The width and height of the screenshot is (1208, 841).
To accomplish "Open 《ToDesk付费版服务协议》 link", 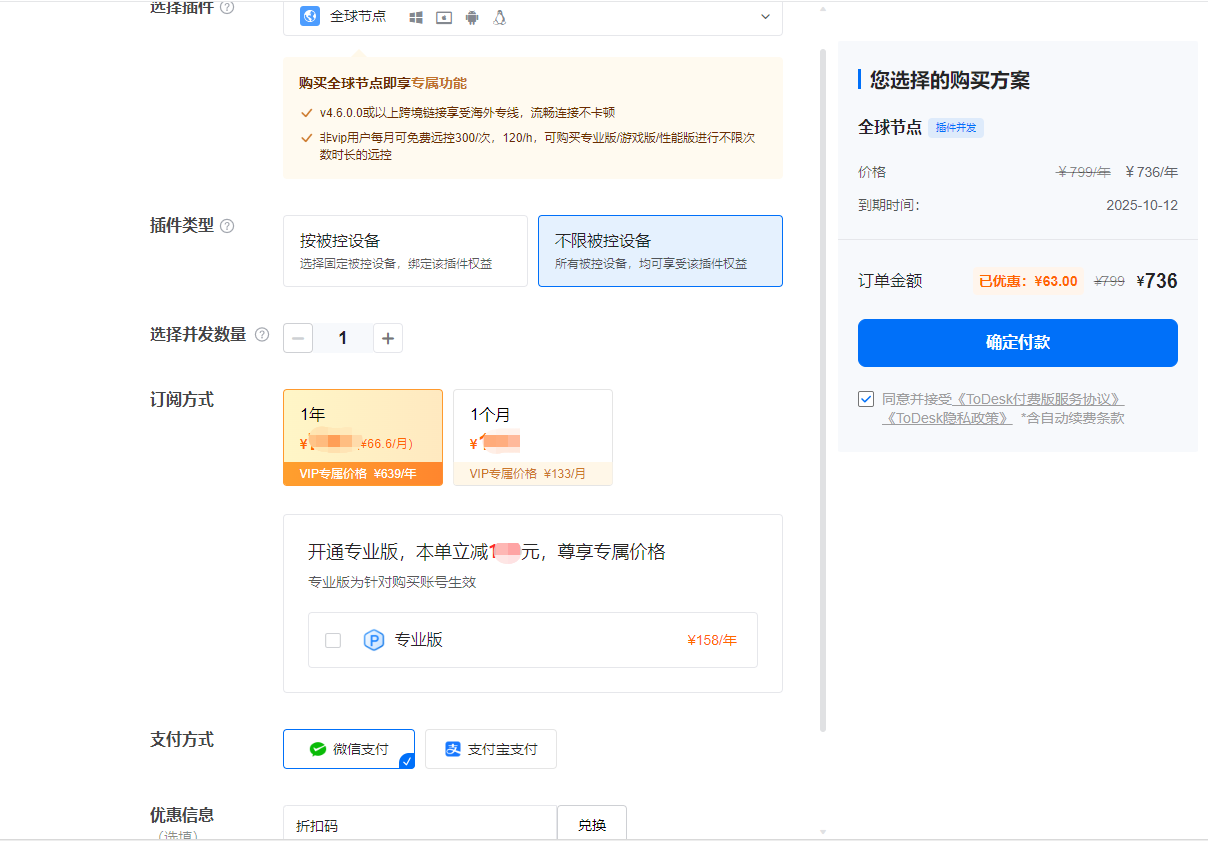I will coord(1036,399).
